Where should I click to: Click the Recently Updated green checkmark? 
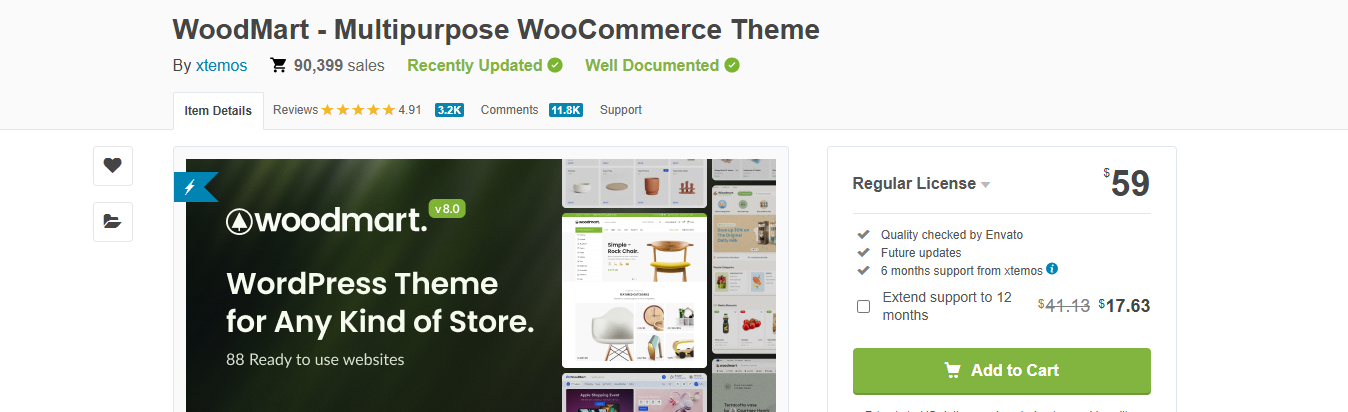click(x=555, y=65)
